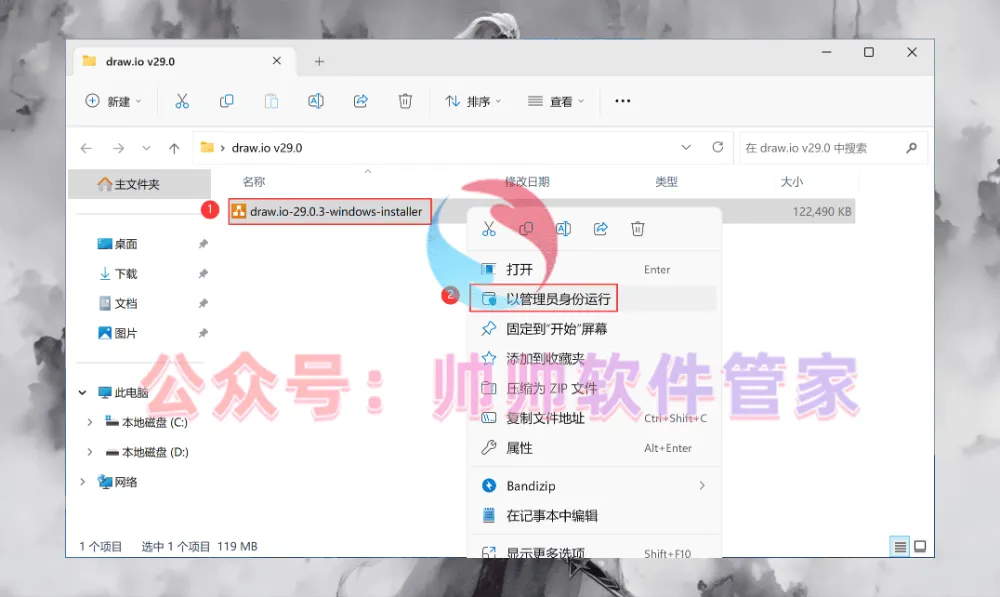Click draw.io v29.0 in address bar path
The height and width of the screenshot is (597, 1000).
click(x=267, y=148)
